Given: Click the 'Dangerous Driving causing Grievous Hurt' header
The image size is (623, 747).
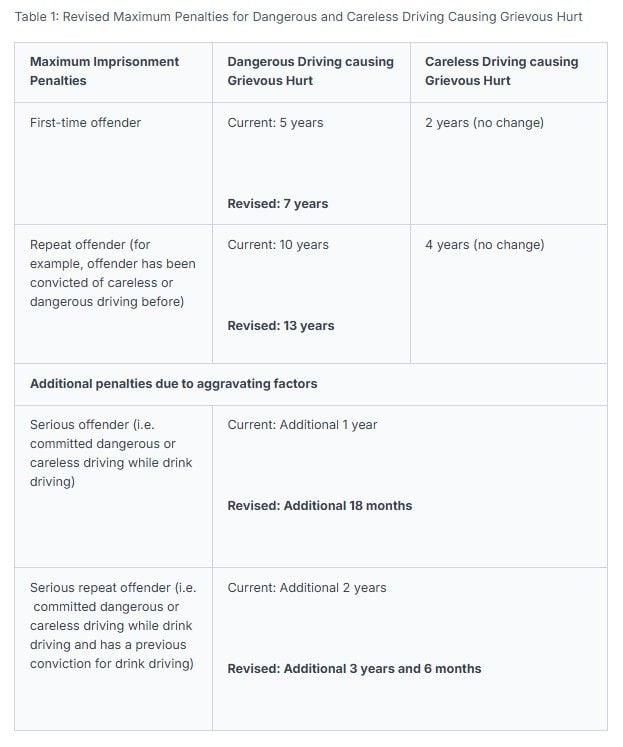Looking at the screenshot, I should click(x=311, y=72).
